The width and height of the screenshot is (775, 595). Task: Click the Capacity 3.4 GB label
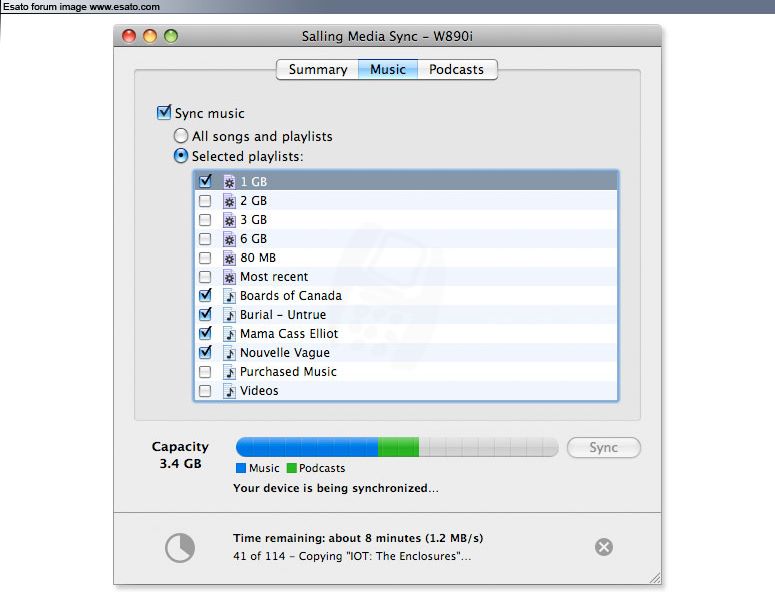tap(180, 455)
